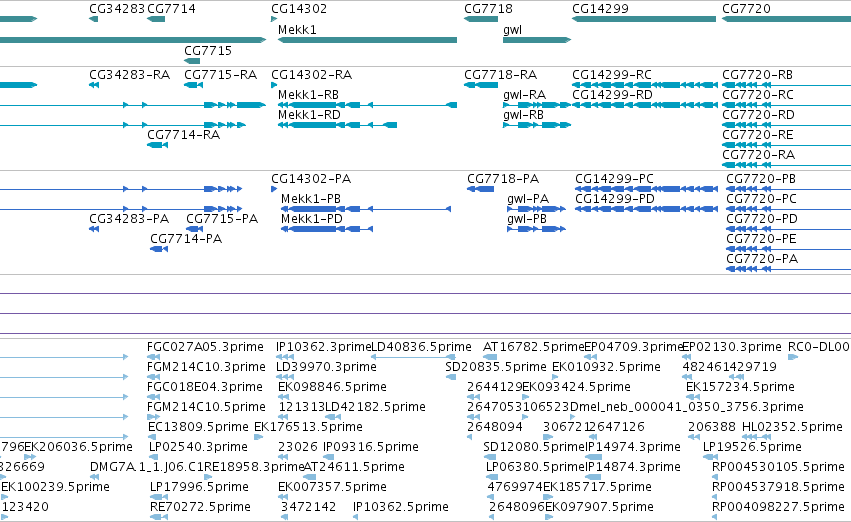Select transcript CG7720-RB
This screenshot has width=851, height=522.
tap(757, 75)
